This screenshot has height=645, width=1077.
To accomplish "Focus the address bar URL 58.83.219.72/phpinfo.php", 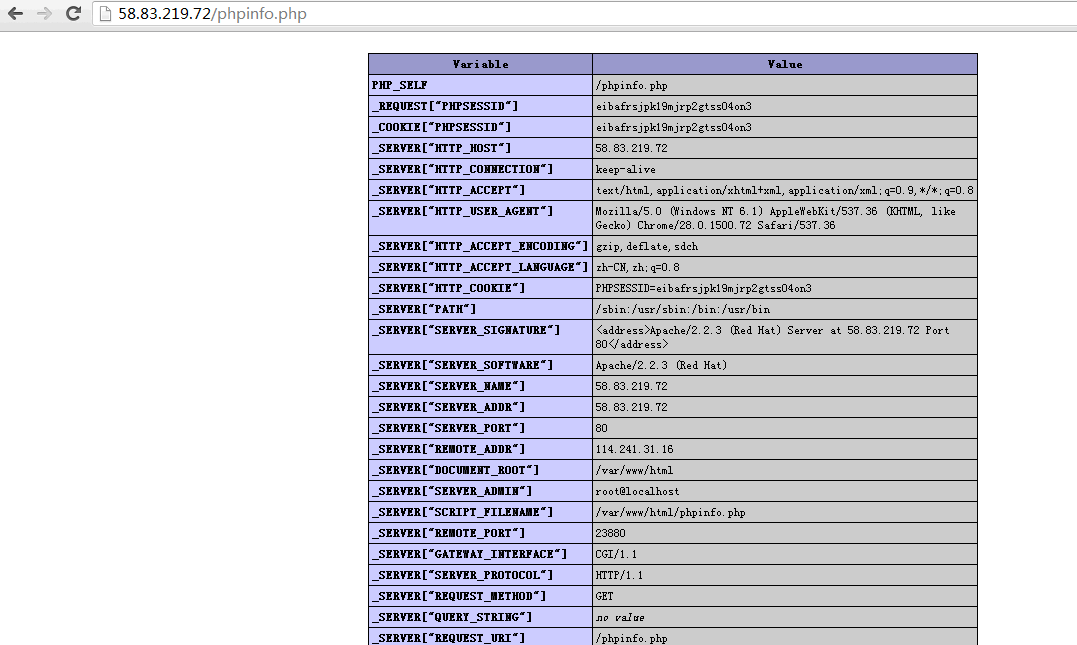I will [212, 14].
